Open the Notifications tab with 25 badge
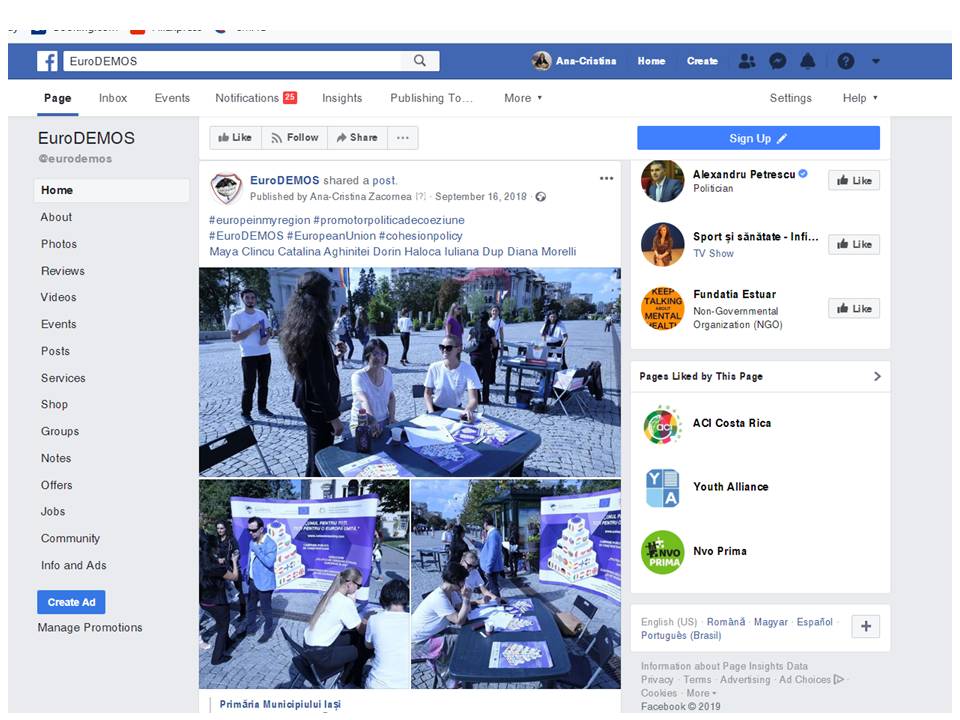Screen dimensions: 960x720 click(256, 98)
